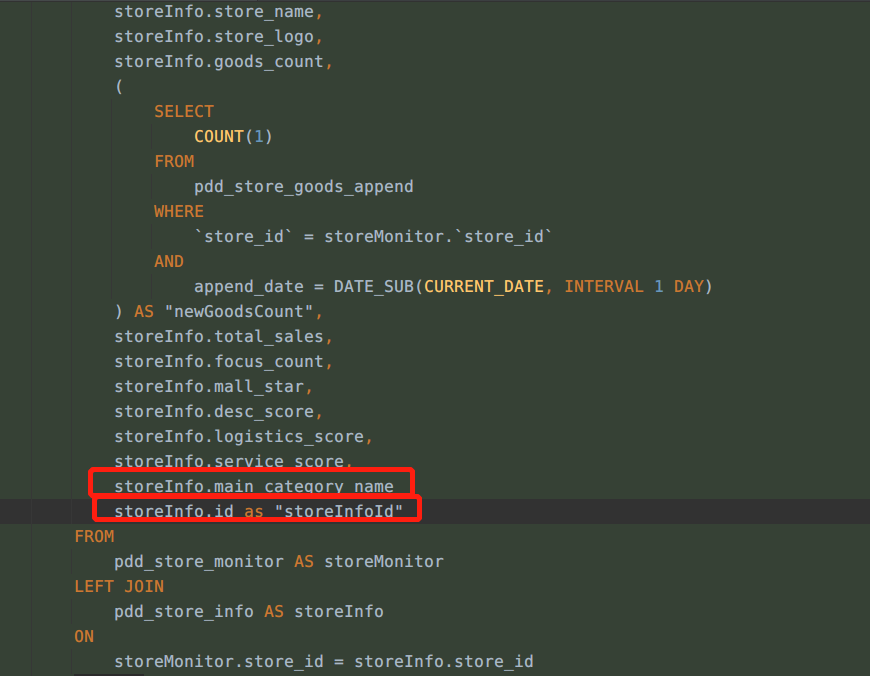
Task: Click the storeInfo.store_name line
Action: pyautogui.click(x=218, y=12)
